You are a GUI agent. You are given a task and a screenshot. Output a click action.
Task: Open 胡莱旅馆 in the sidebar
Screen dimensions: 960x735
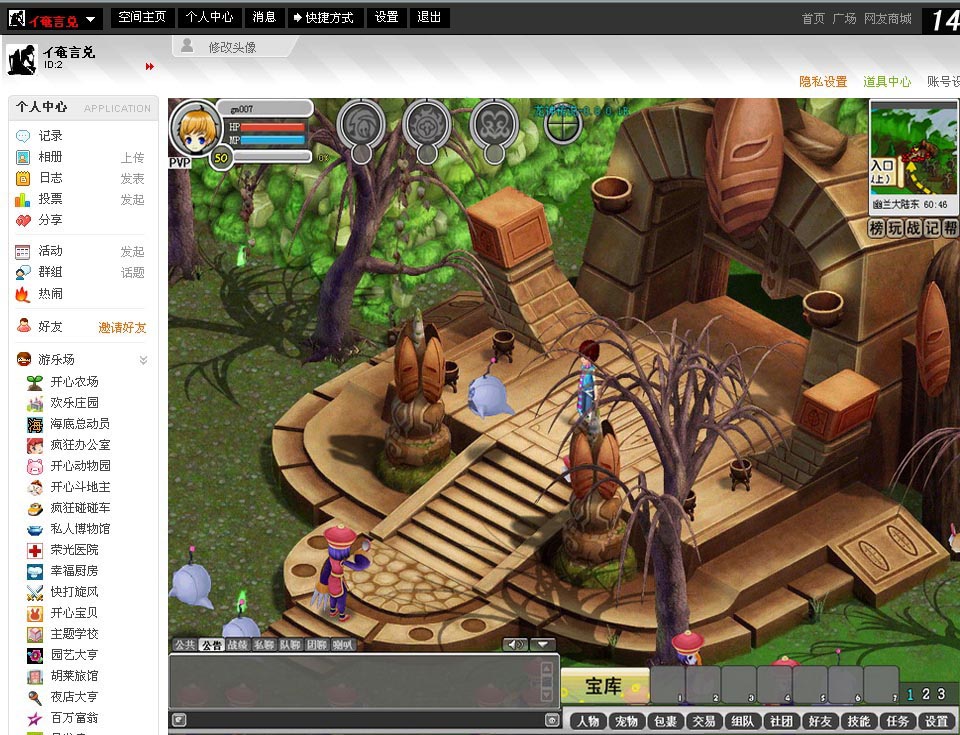[74, 676]
